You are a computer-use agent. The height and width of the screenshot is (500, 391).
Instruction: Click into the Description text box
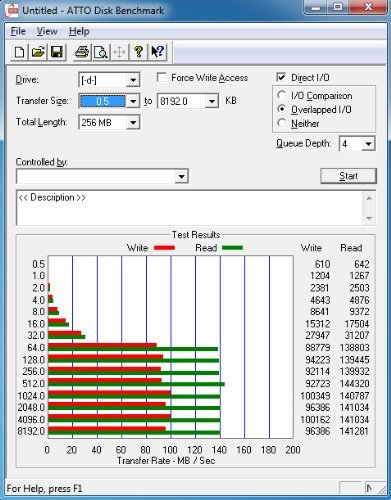tap(189, 208)
